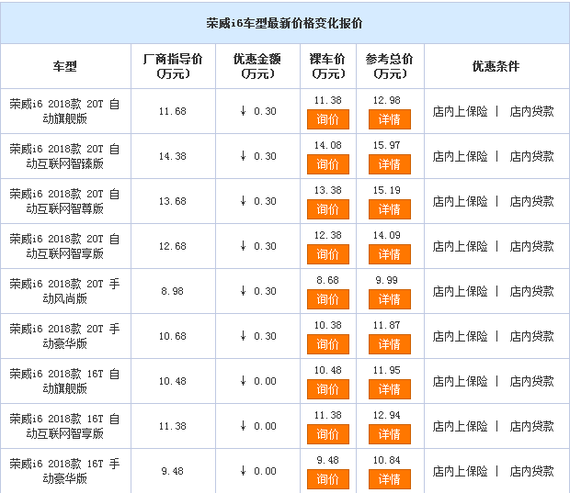Image resolution: width=570 pixels, height=493 pixels.
Task: Click 询价 for 20T 自动互联网智享版
Action: pos(328,254)
